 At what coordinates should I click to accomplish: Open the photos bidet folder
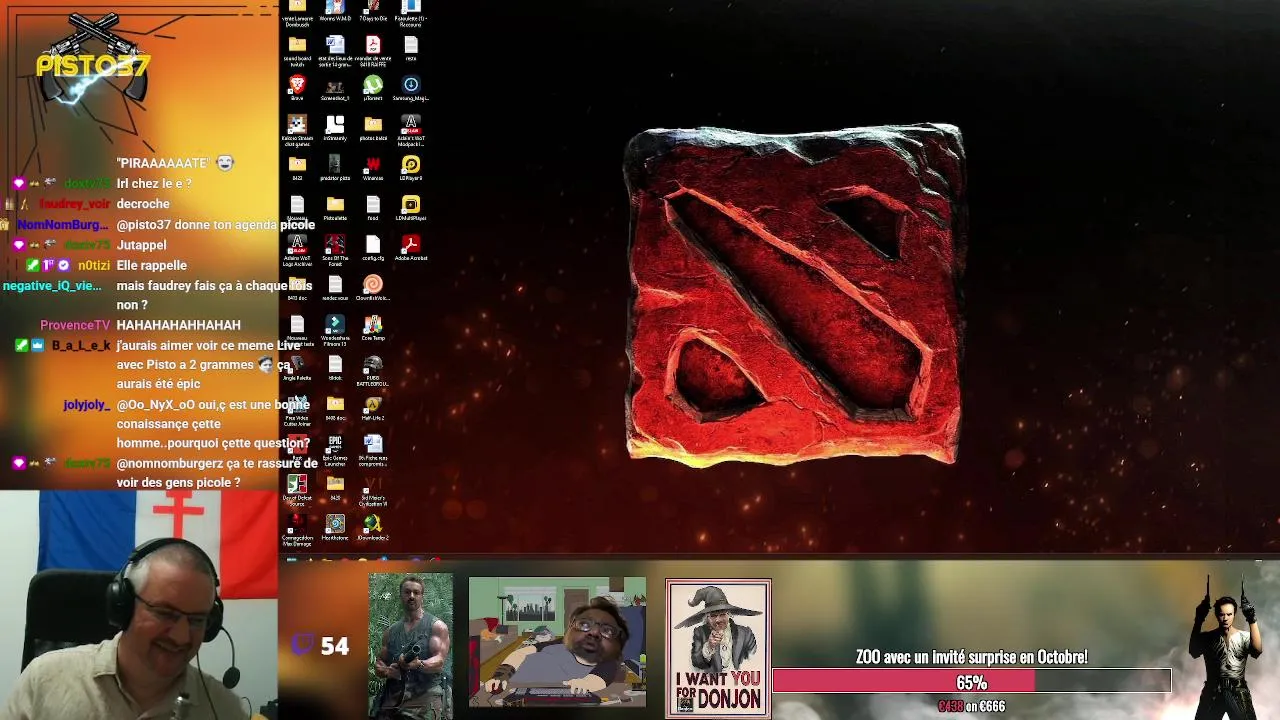373,129
